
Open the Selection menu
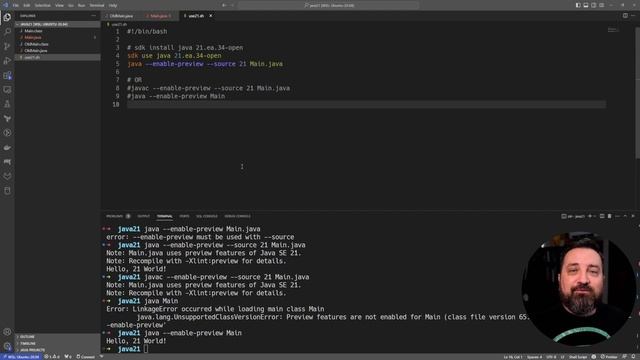pos(42,5)
